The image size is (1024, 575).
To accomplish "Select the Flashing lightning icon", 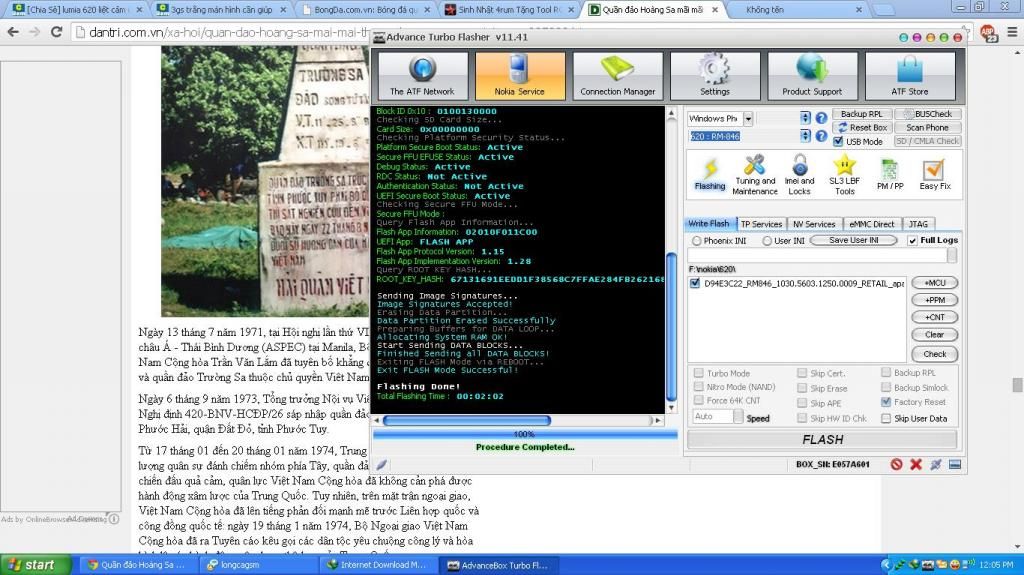I will point(710,174).
